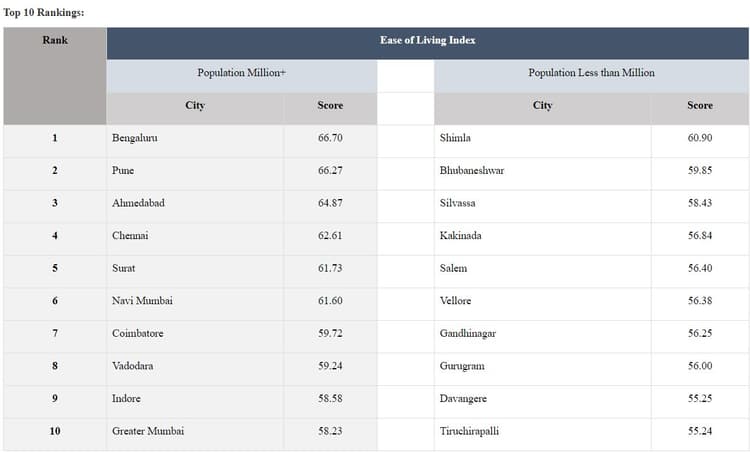
Task: Select the rank 10 cell
Action: click(x=54, y=431)
